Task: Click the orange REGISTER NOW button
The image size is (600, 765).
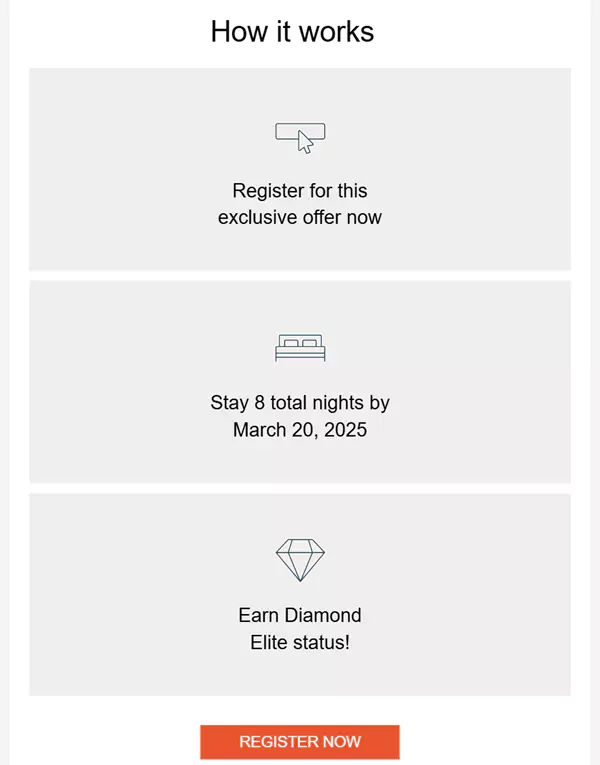Action: pyautogui.click(x=300, y=742)
